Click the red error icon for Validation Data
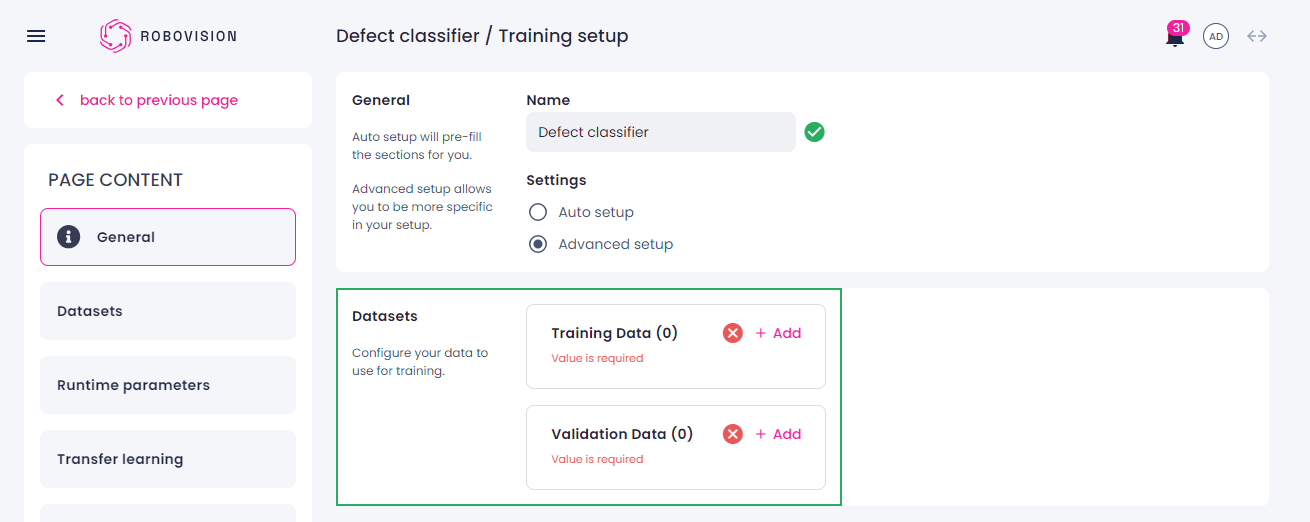The height and width of the screenshot is (522, 1310). click(733, 434)
